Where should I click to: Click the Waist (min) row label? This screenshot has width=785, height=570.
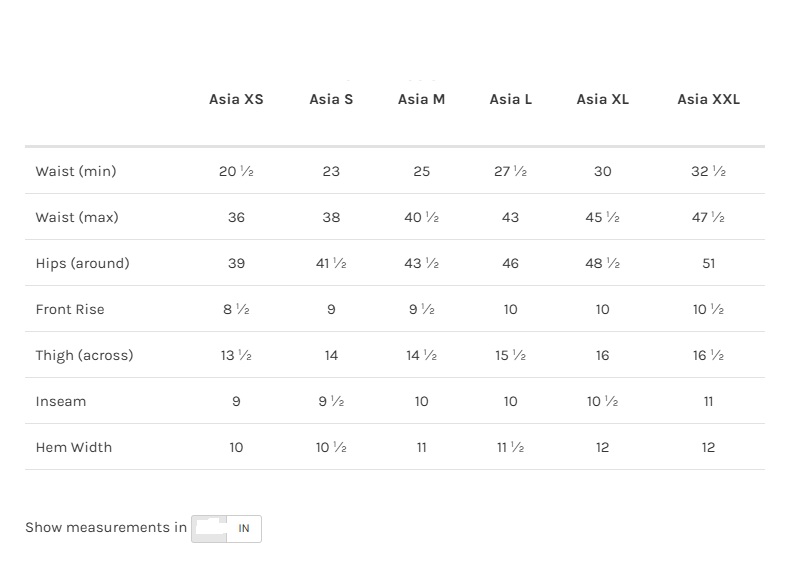tap(76, 171)
